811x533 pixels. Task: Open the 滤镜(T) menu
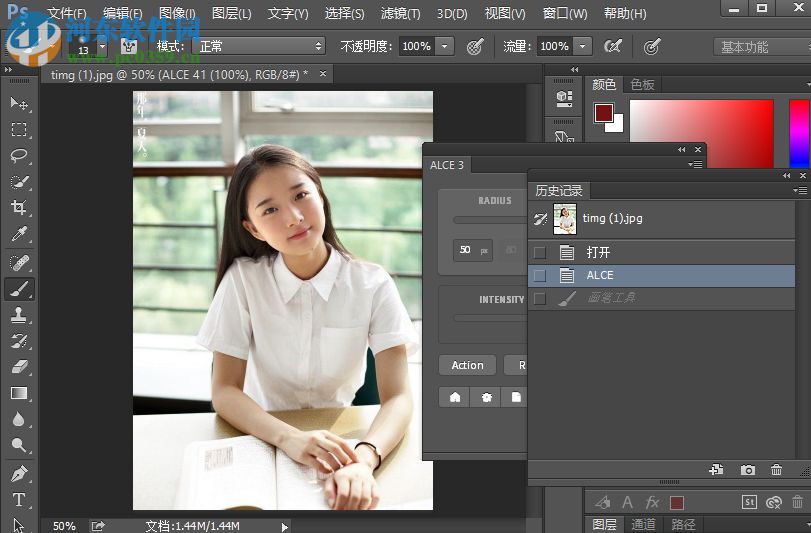click(400, 13)
